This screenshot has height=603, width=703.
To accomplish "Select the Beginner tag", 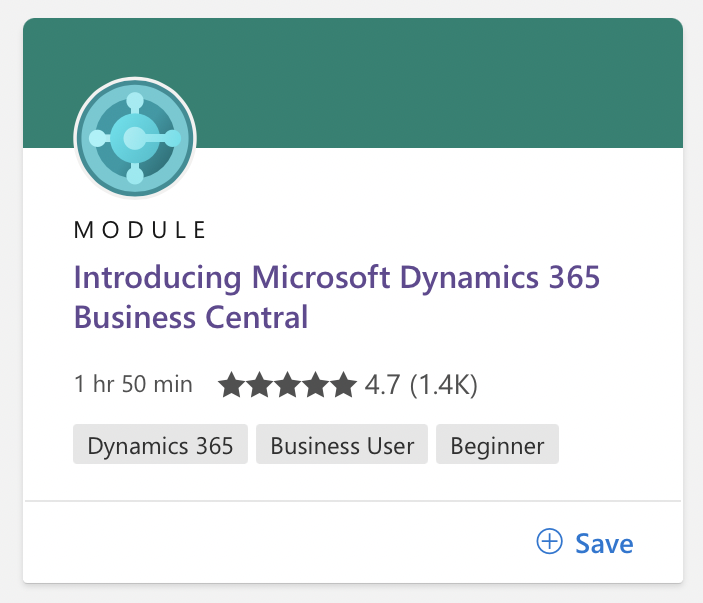I will [x=497, y=444].
